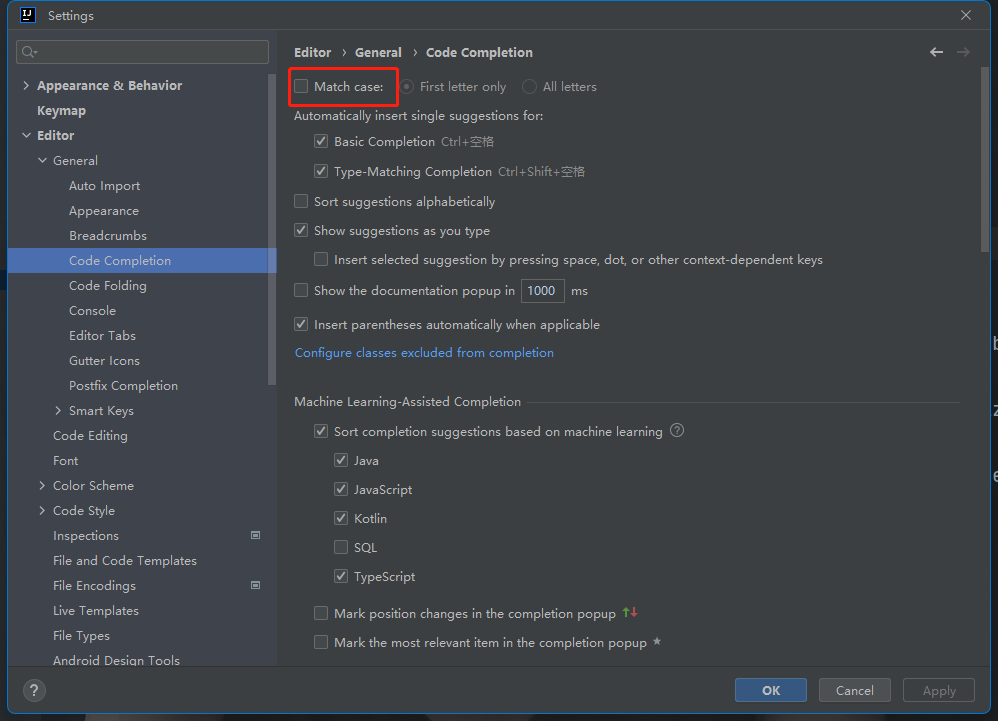Expand the Smart Keys node
The height and width of the screenshot is (721, 998).
[x=59, y=410]
